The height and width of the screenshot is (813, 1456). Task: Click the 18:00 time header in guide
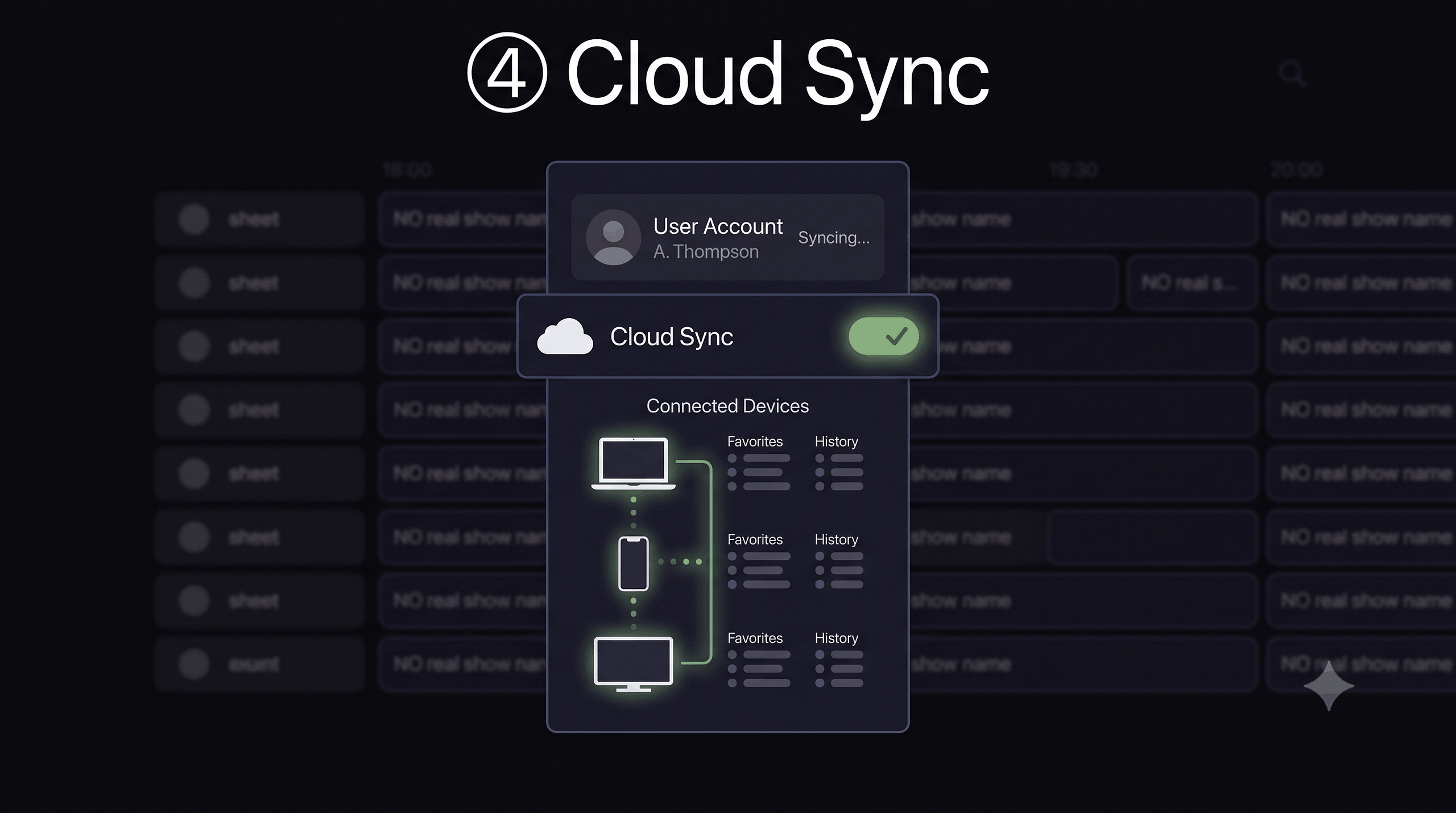[x=407, y=170]
